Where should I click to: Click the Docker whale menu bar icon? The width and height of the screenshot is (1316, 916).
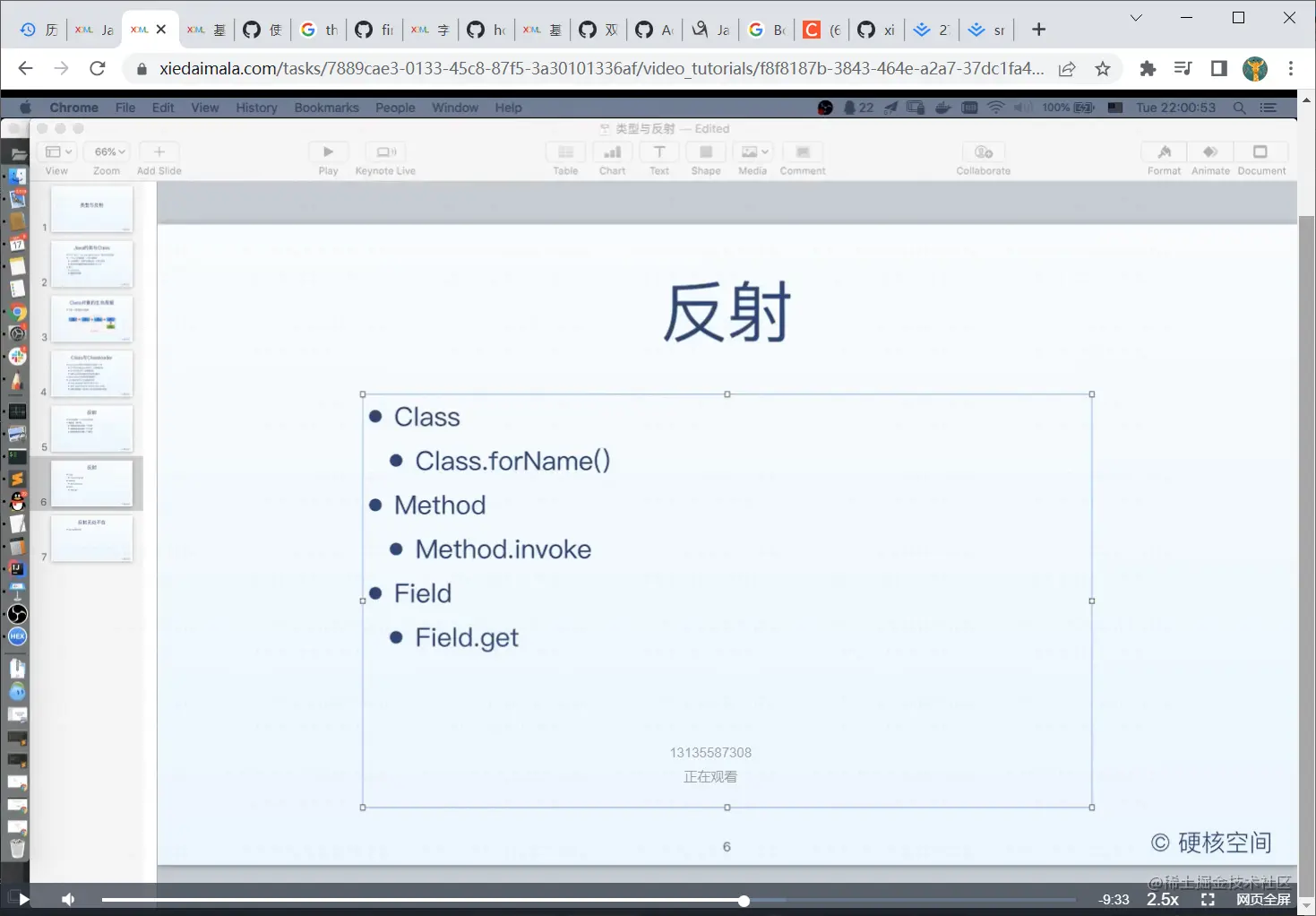coord(942,108)
